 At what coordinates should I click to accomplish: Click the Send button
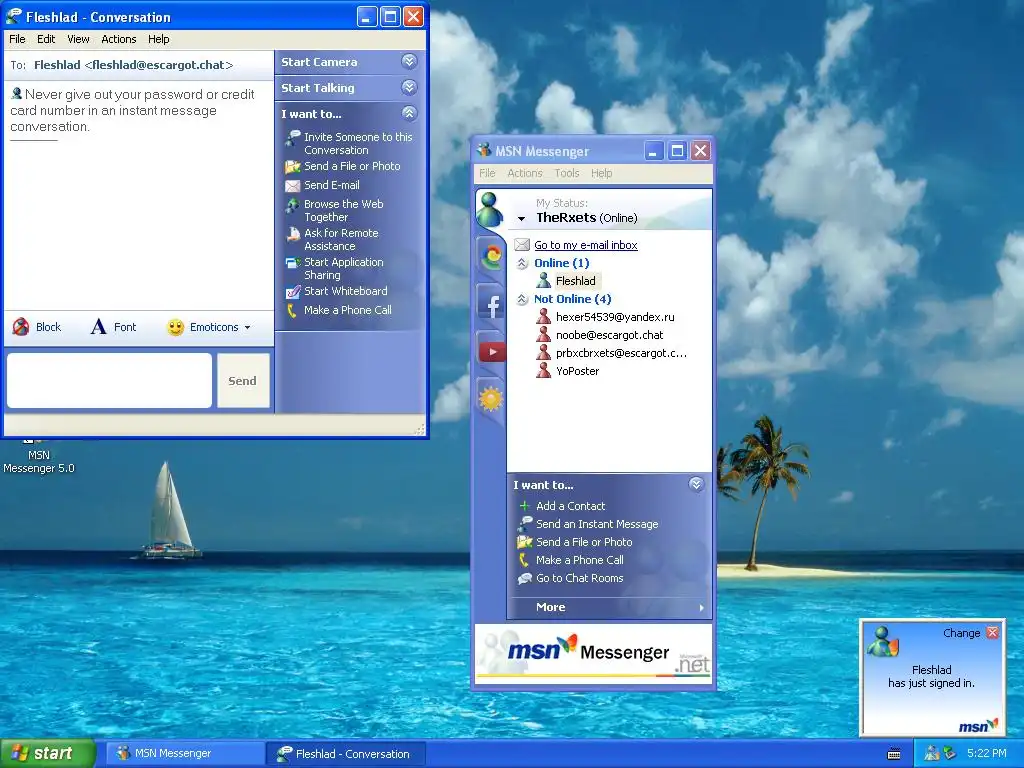[243, 381]
